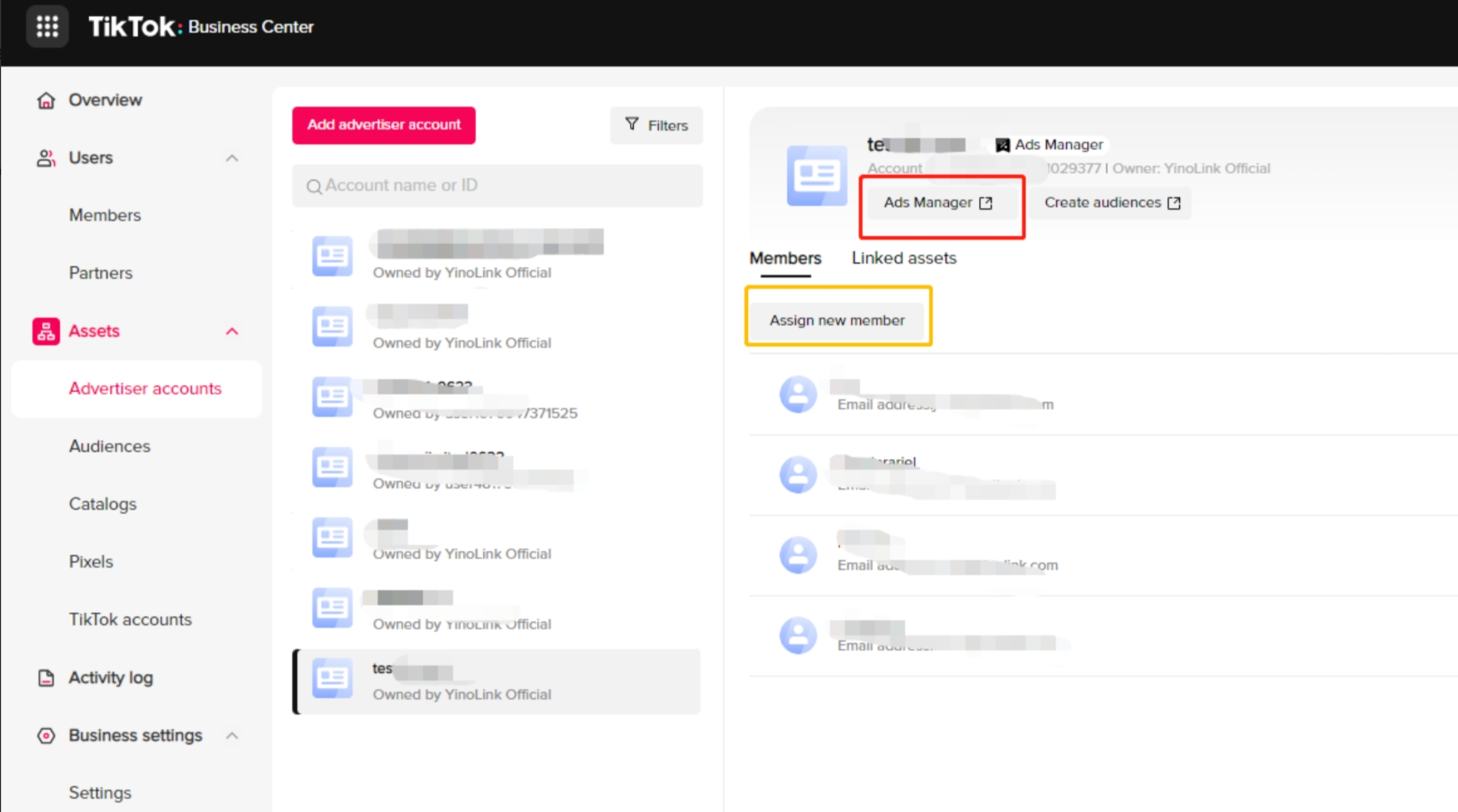The image size is (1458, 812).
Task: Open Catalogs in the sidebar
Action: pos(102,505)
